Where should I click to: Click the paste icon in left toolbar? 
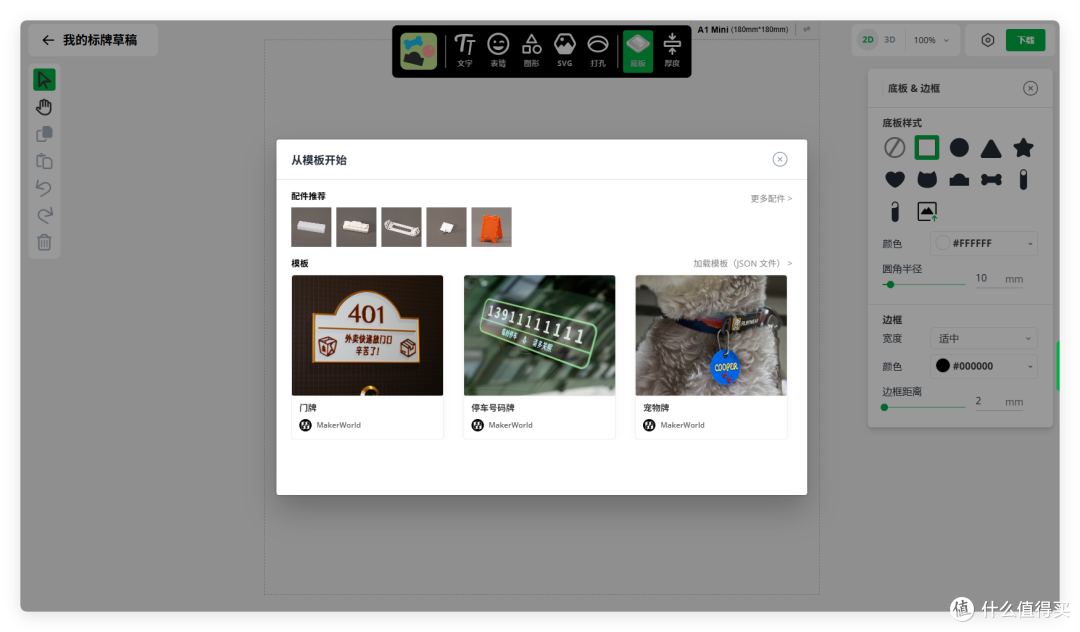44,161
